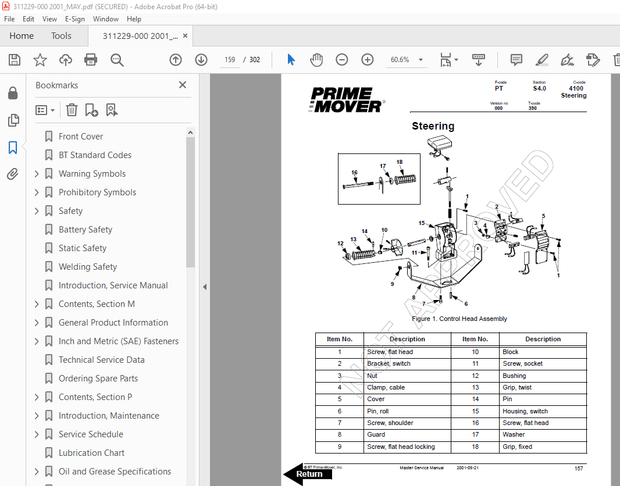Screen dimensions: 620x486
Task: Expand General Product Information bookmark
Action: (x=36, y=322)
